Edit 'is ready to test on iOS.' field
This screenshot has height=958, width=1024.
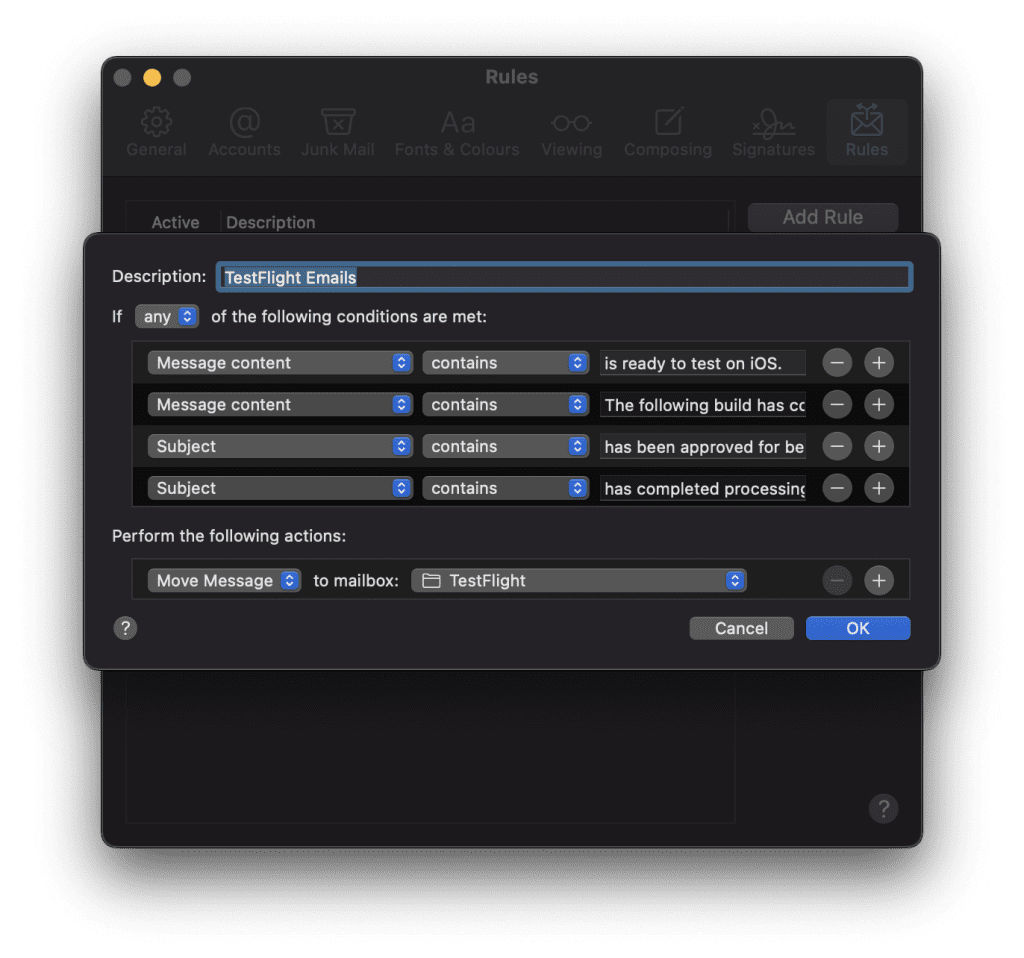703,363
